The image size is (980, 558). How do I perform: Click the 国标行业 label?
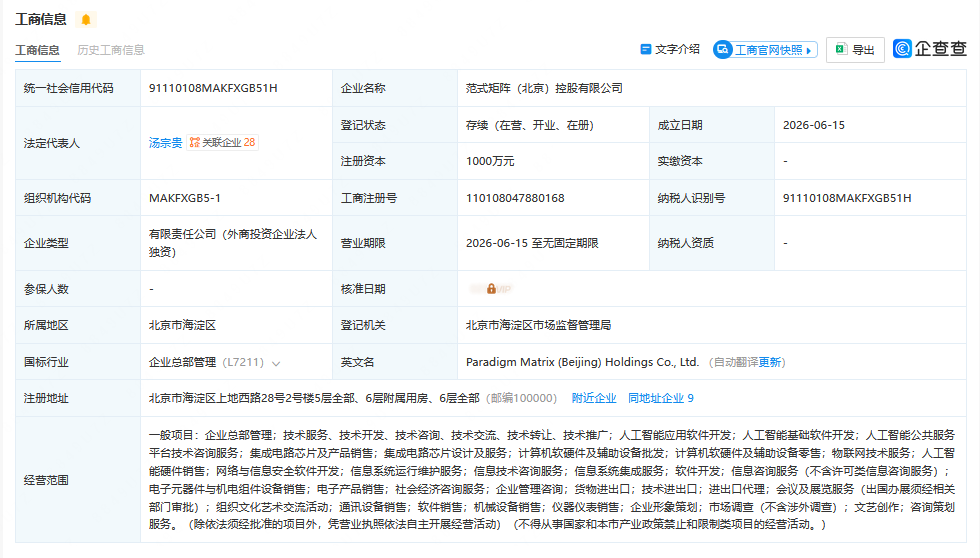46,362
